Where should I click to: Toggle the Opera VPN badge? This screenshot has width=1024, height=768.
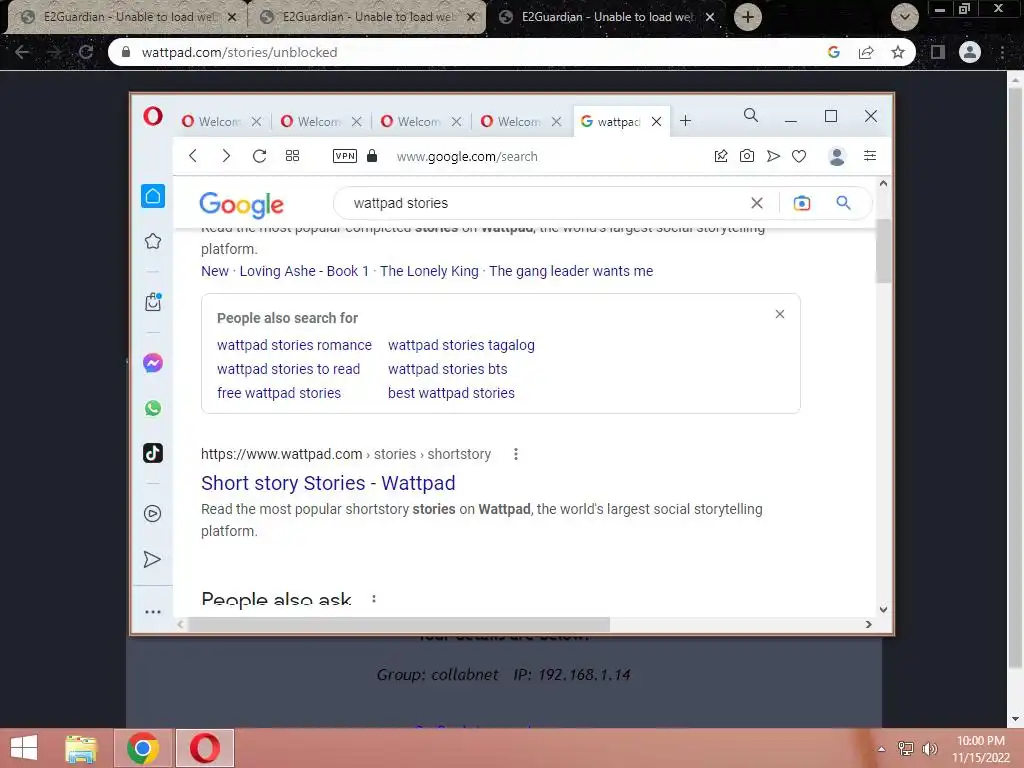345,156
